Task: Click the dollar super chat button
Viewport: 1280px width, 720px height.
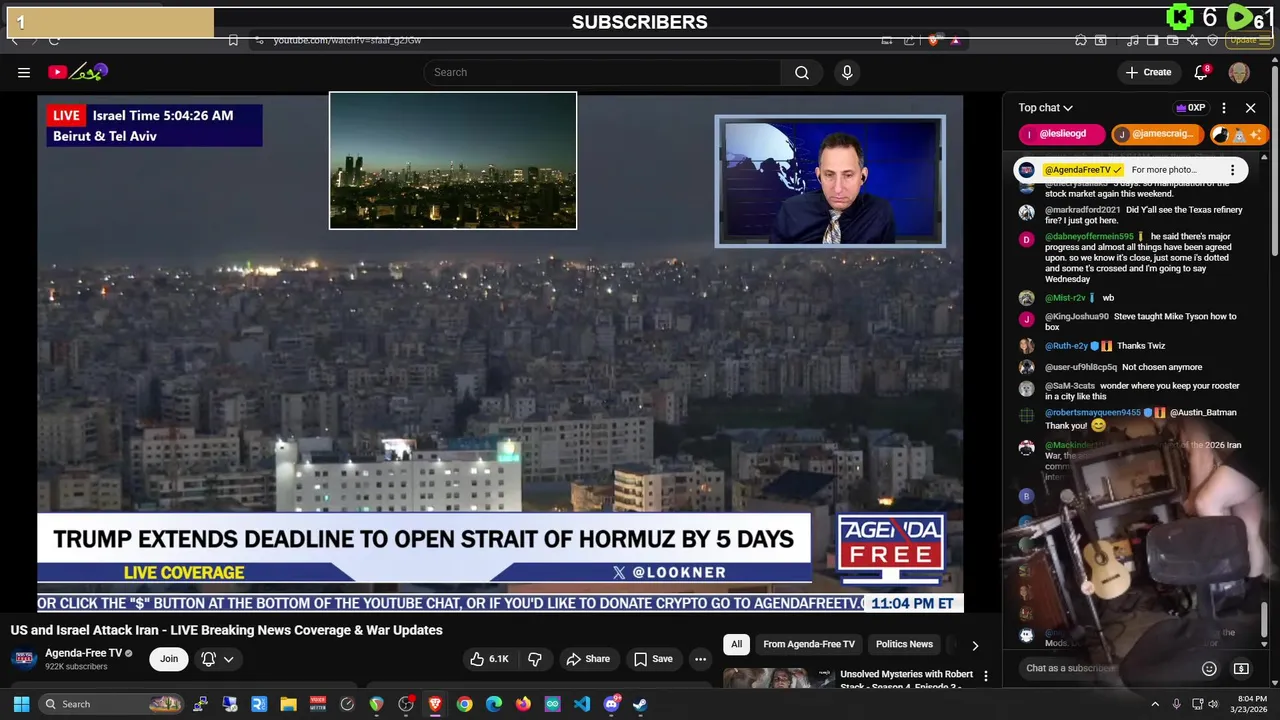Action: [1241, 668]
